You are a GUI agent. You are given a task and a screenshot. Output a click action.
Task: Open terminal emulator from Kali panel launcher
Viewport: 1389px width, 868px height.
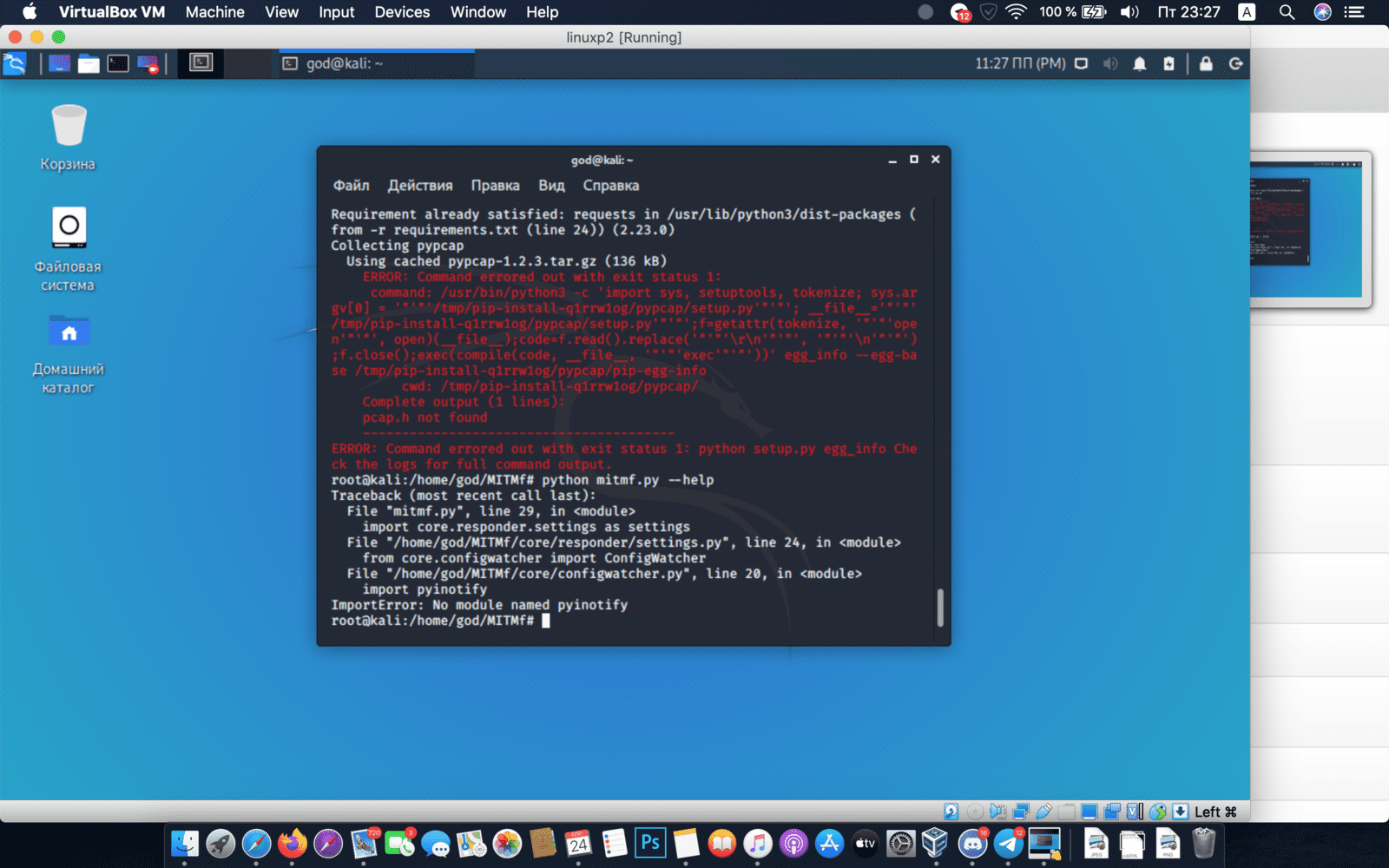pyautogui.click(x=118, y=63)
